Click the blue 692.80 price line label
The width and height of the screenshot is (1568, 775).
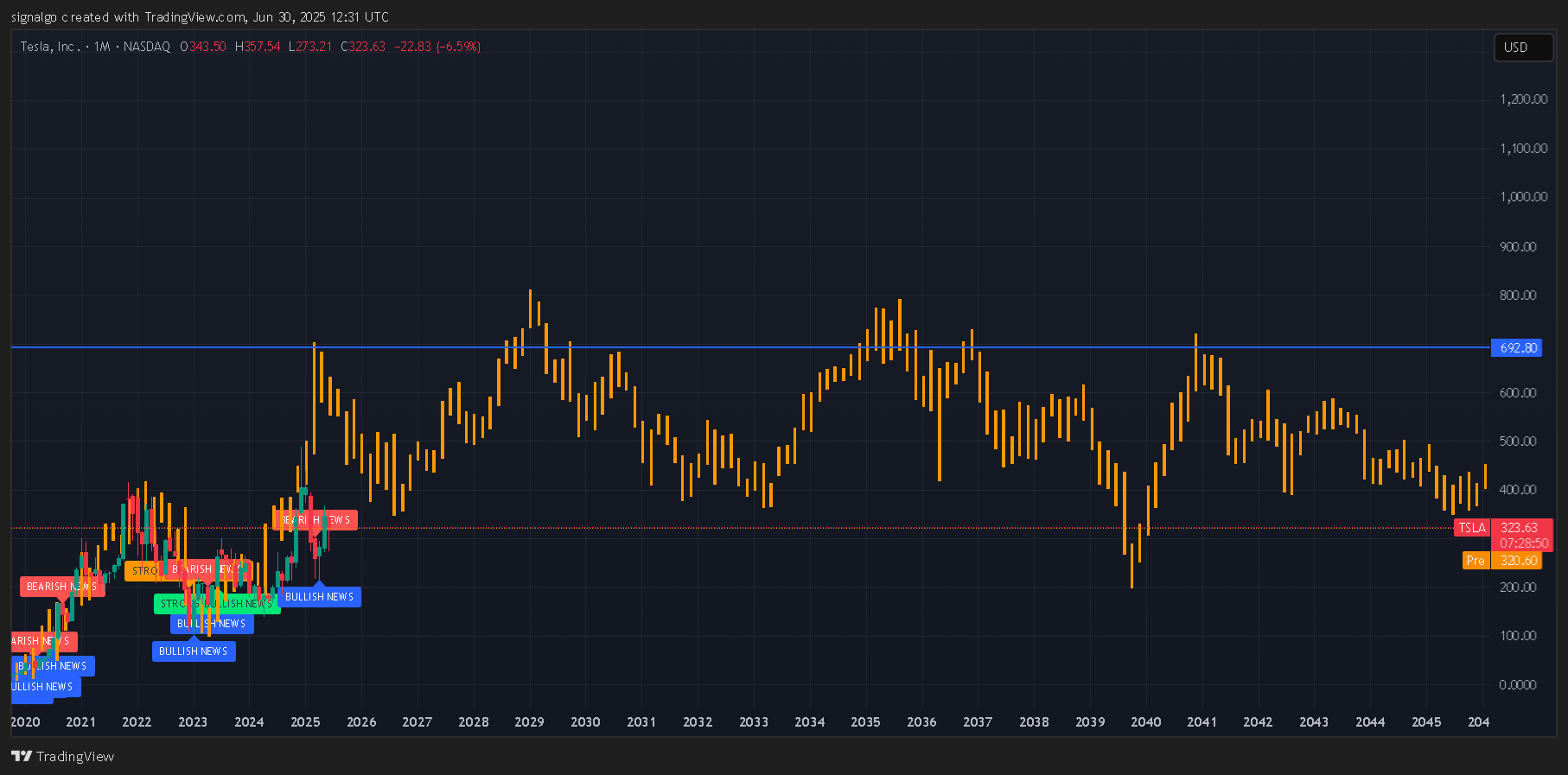point(1517,348)
